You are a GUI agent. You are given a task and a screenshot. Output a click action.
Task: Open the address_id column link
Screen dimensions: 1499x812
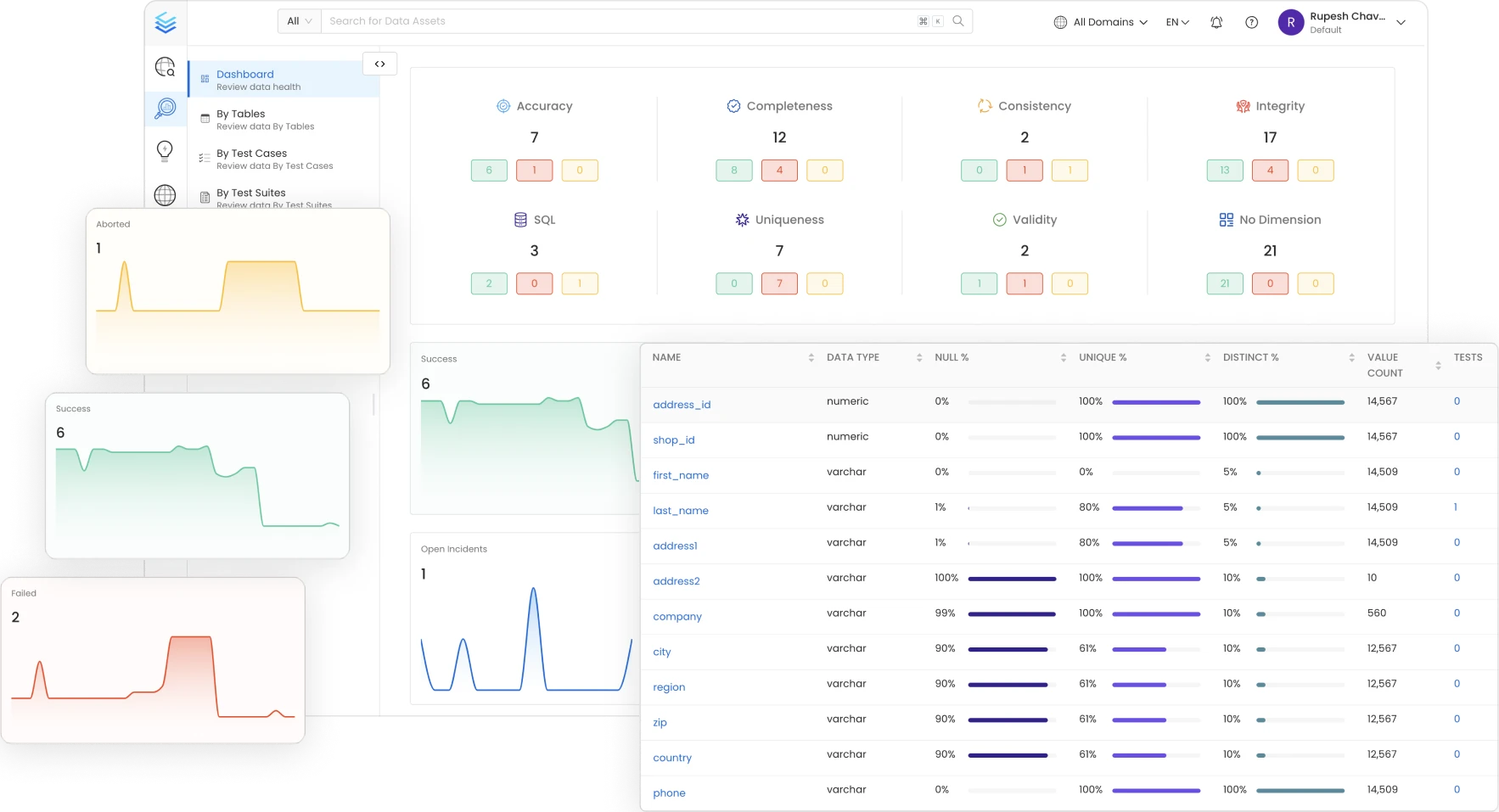coord(682,405)
